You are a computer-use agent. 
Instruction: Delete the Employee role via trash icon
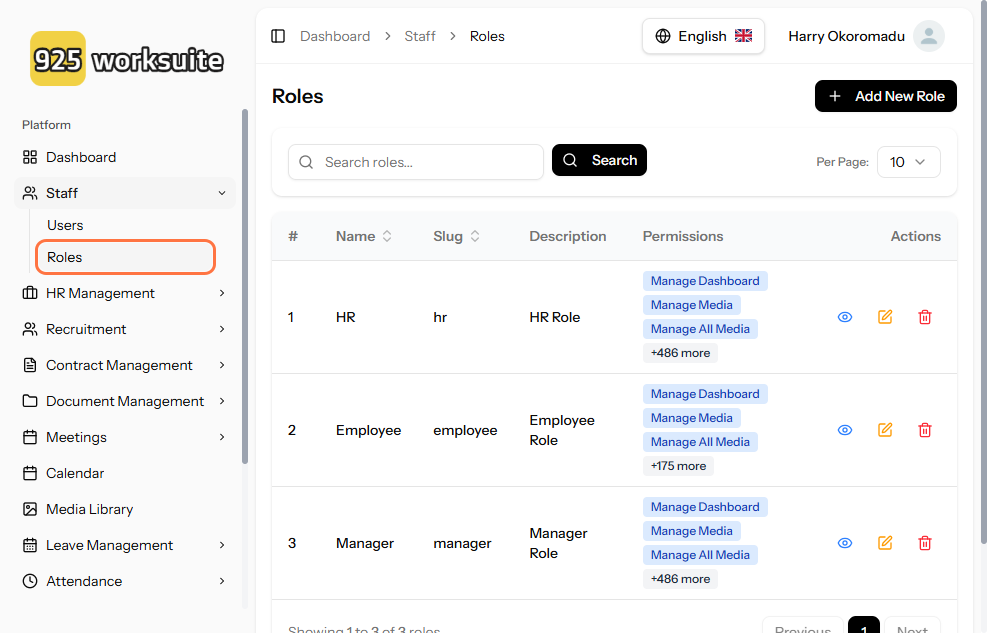pos(925,430)
